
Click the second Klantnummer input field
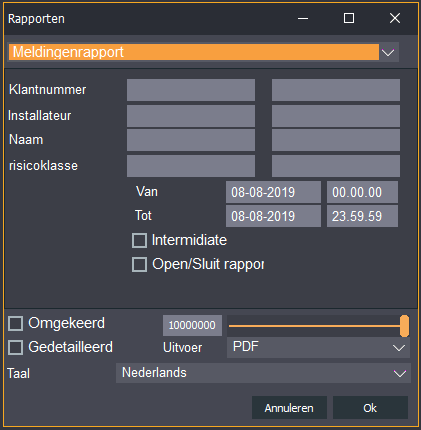[x=336, y=90]
